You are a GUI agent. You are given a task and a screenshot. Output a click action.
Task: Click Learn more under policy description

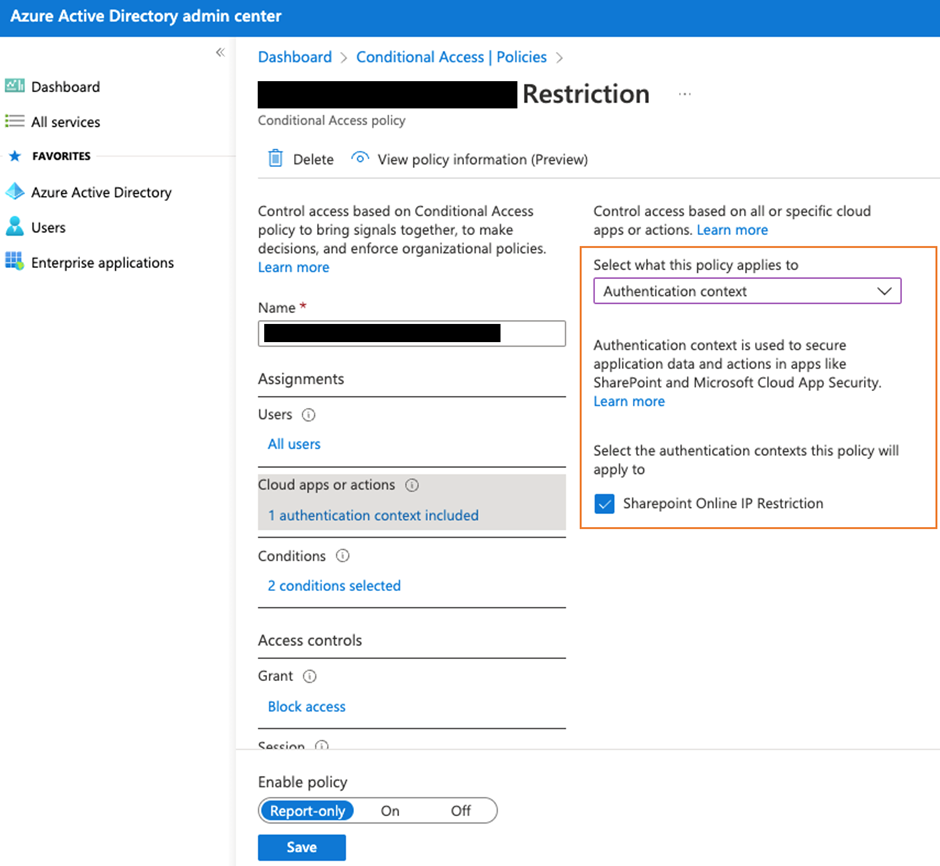(294, 267)
